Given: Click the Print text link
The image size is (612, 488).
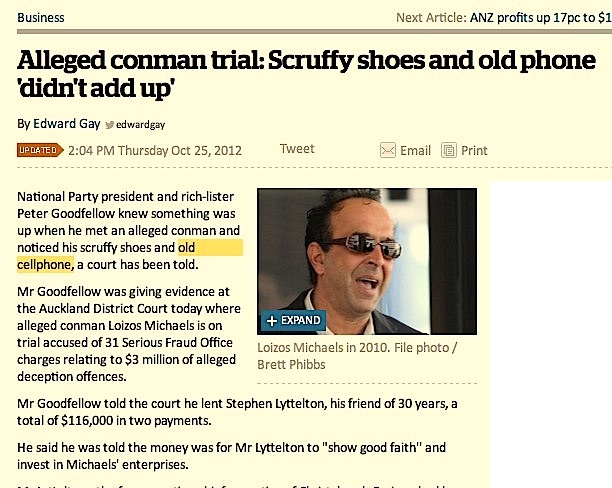Looking at the screenshot, I should [x=474, y=150].
